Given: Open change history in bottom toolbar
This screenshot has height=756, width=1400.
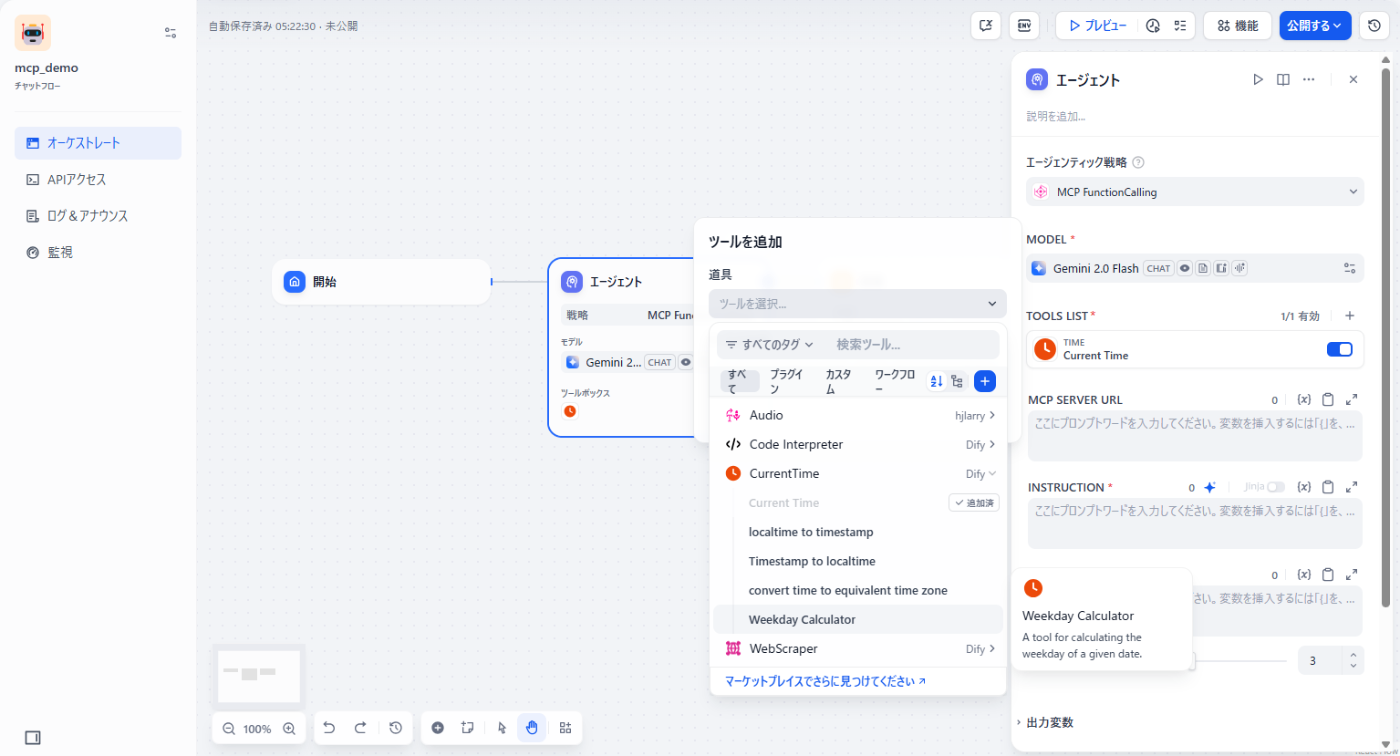Looking at the screenshot, I should coord(395,728).
